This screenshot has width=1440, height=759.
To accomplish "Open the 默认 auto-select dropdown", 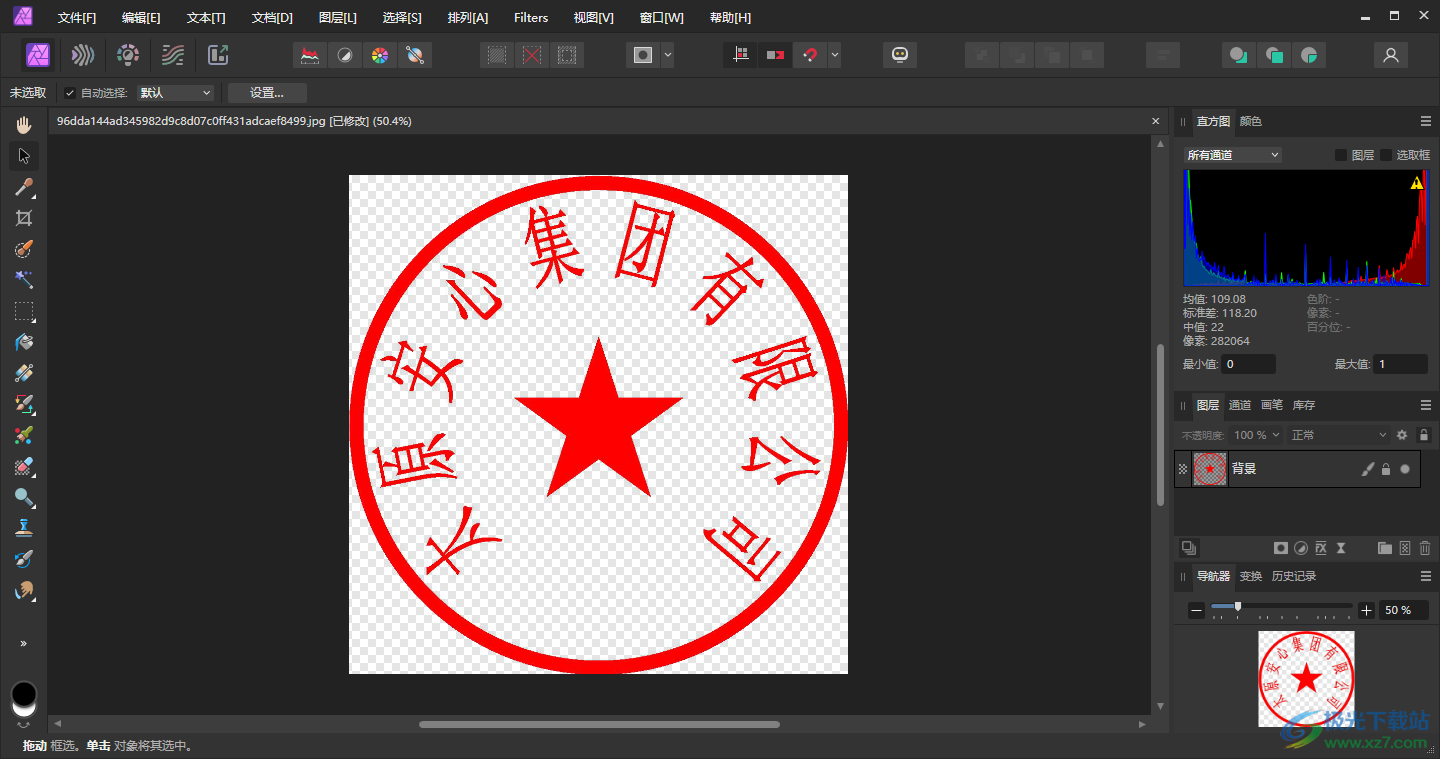I will pyautogui.click(x=176, y=93).
